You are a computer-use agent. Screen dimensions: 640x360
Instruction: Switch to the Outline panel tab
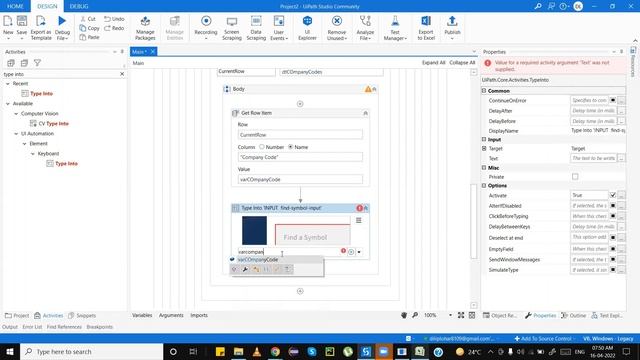[x=573, y=316]
